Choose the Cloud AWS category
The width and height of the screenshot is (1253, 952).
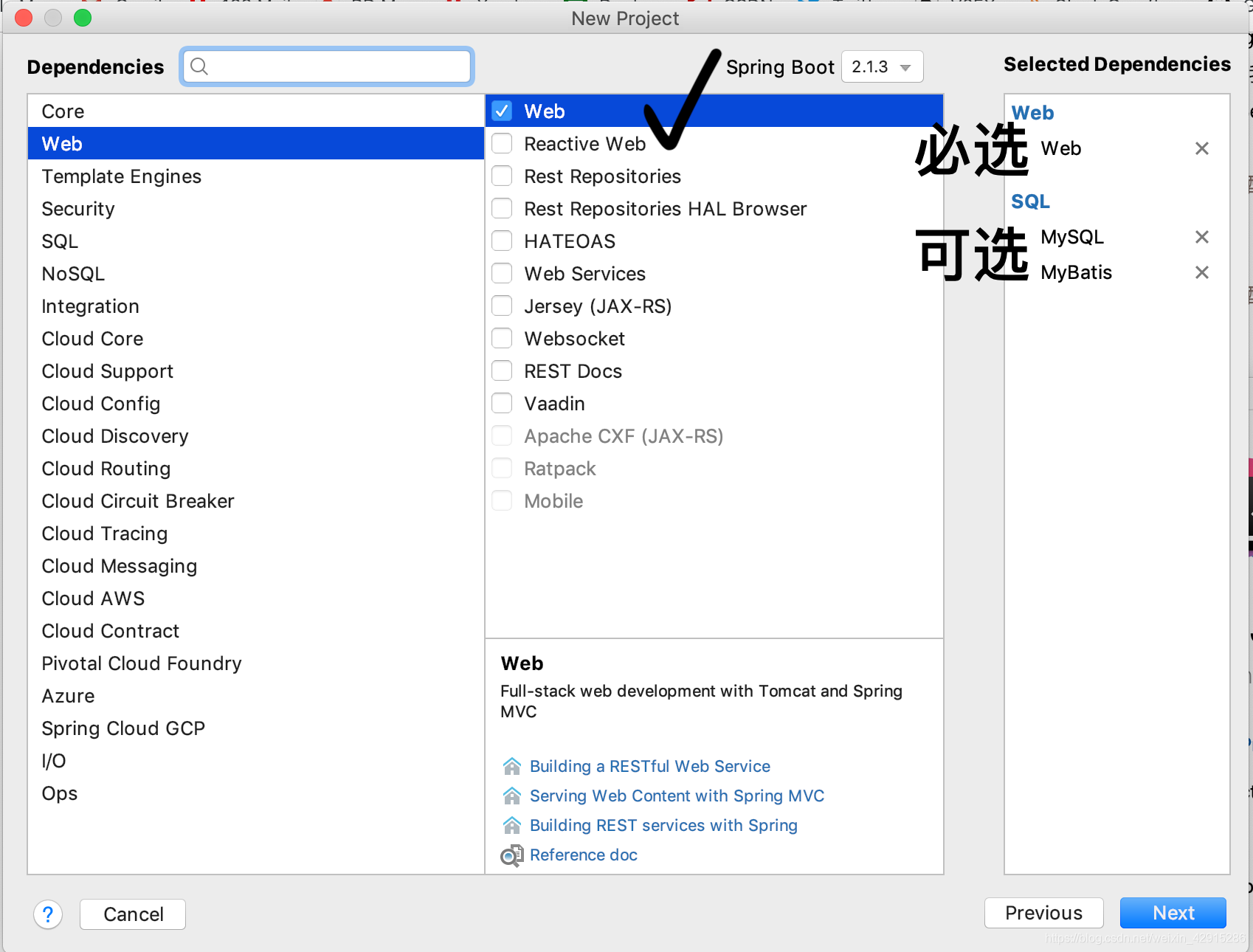click(255, 598)
